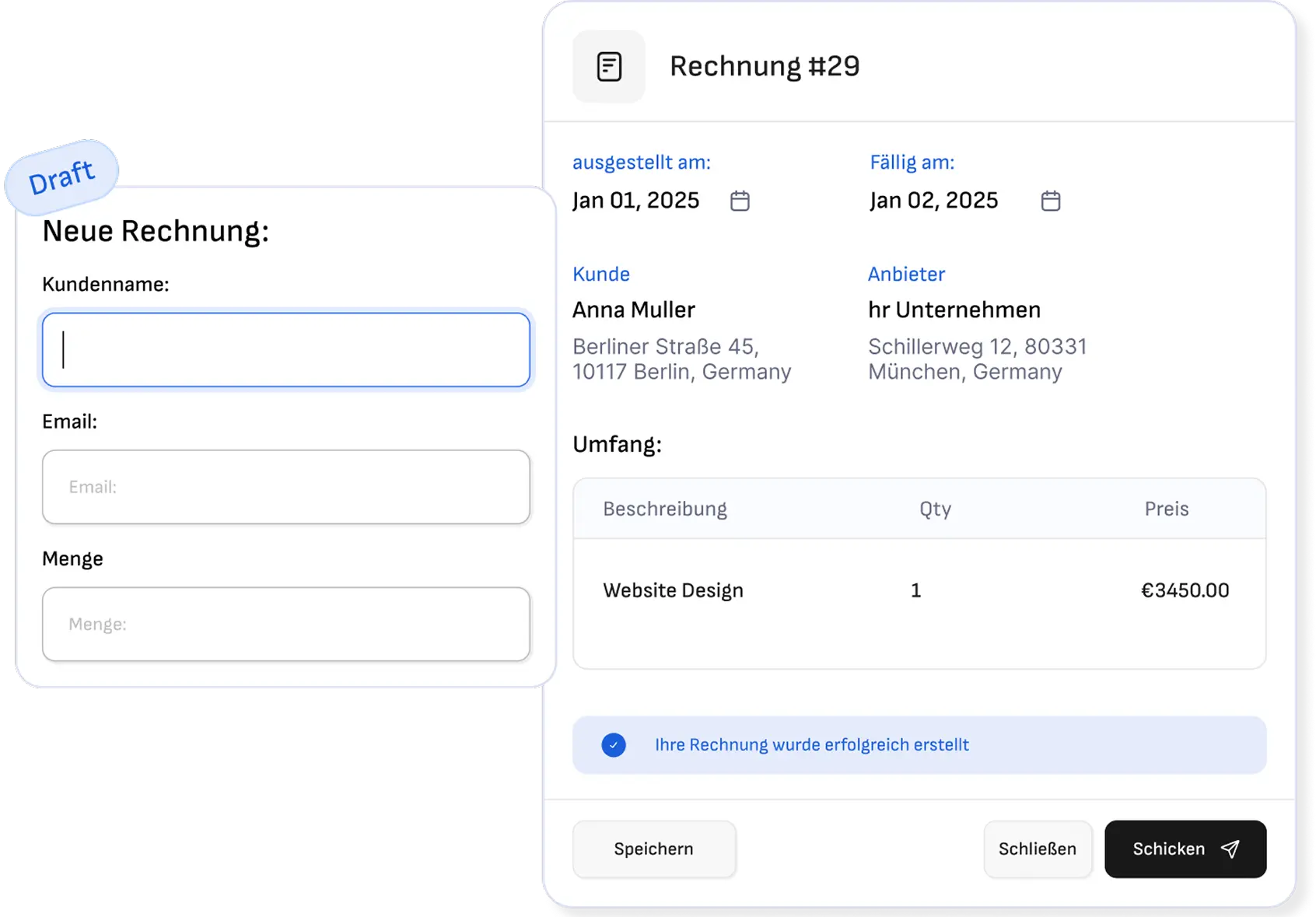1316x917 pixels.
Task: Click the checkmark inside the blue circle
Action: point(614,744)
